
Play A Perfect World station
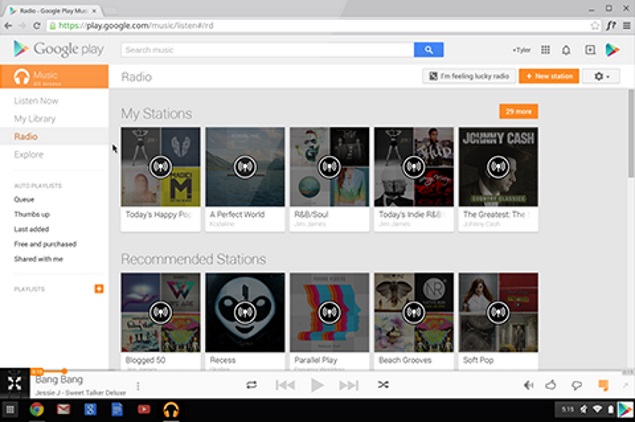[x=245, y=166]
